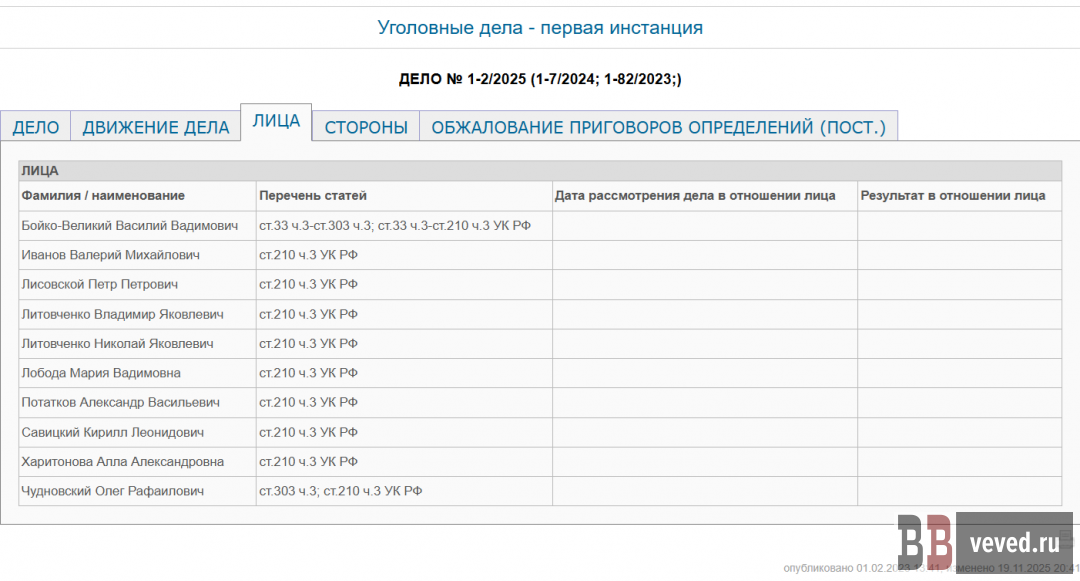This screenshot has width=1080, height=581.
Task: Select the ЛИЦА tab
Action: (x=276, y=121)
